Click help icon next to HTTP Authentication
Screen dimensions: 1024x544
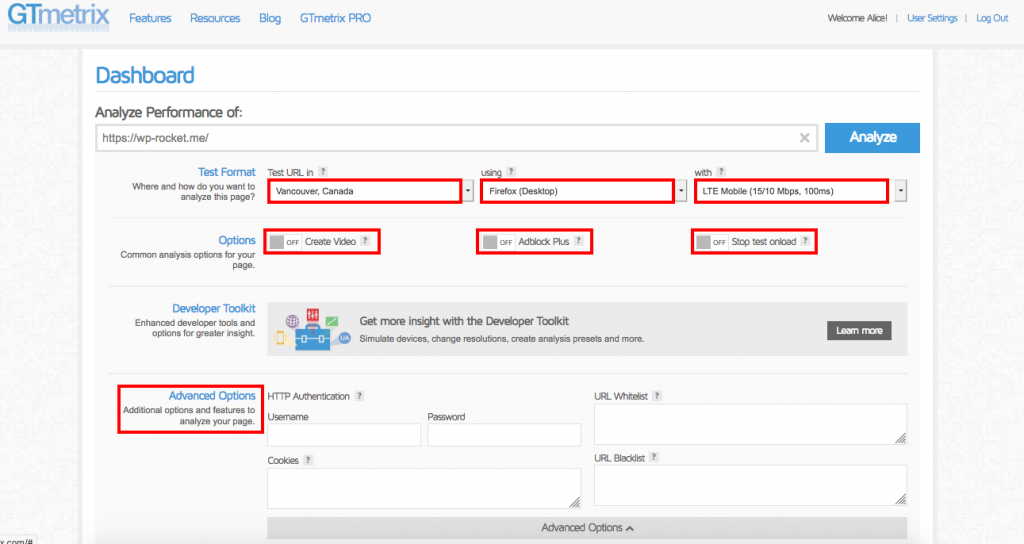pyautogui.click(x=359, y=396)
